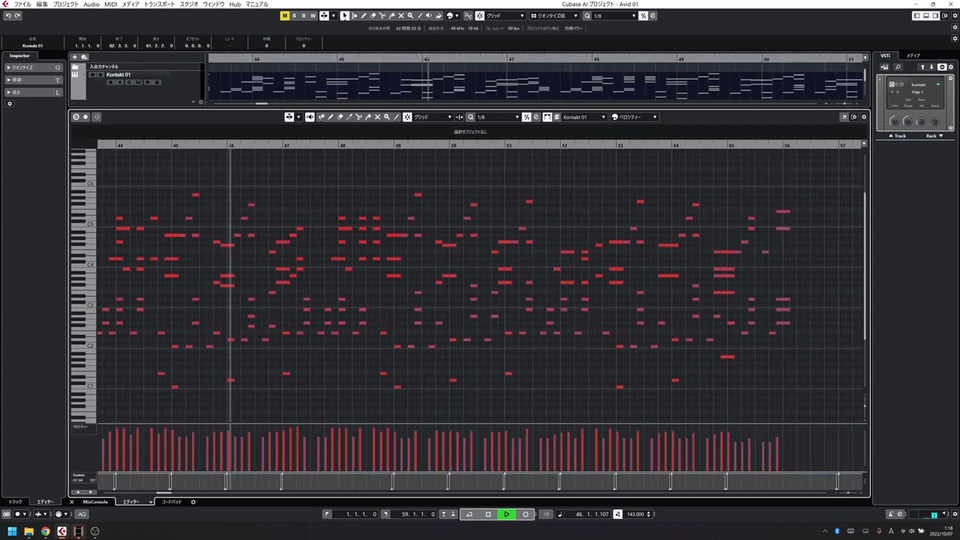Select the Glue tool in key editor toolbar

click(x=368, y=117)
